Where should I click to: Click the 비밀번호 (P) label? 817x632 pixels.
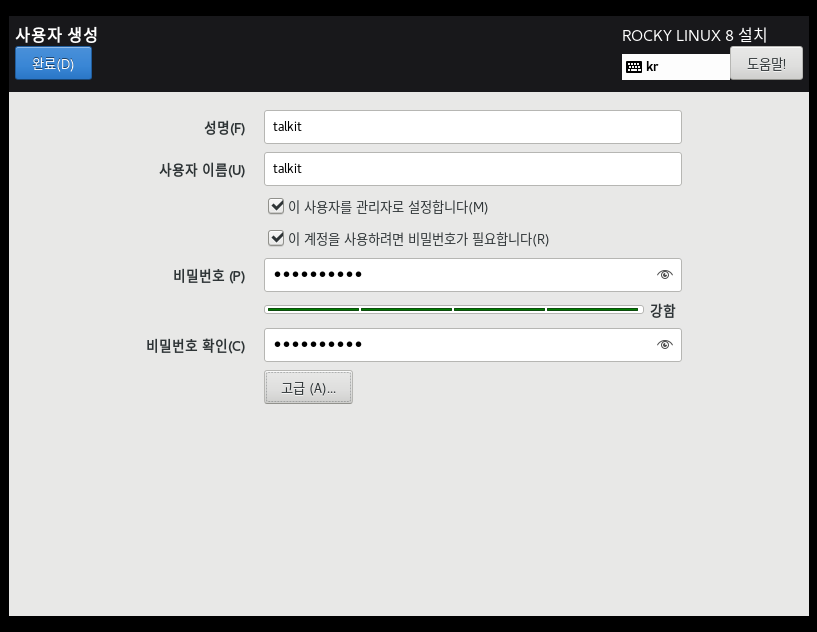point(209,276)
